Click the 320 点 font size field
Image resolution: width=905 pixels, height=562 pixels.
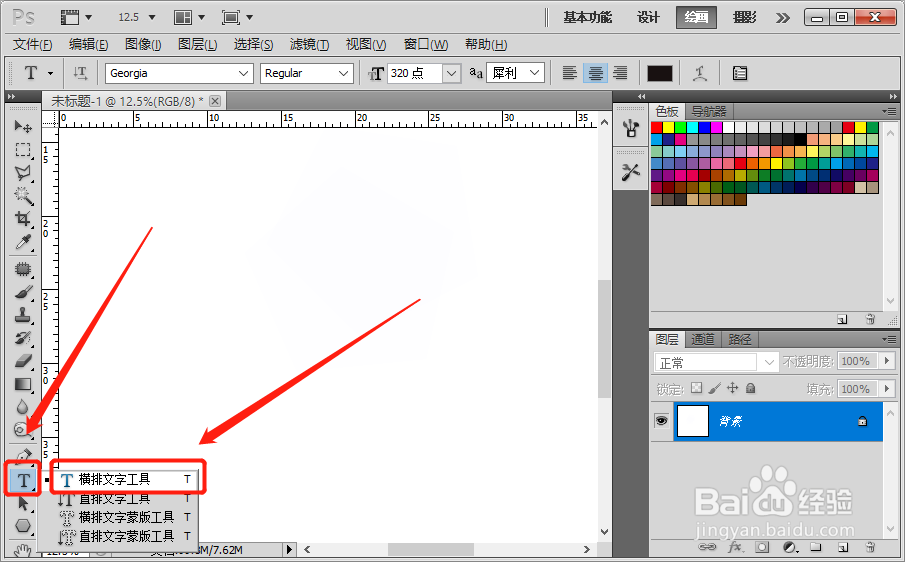coord(415,73)
